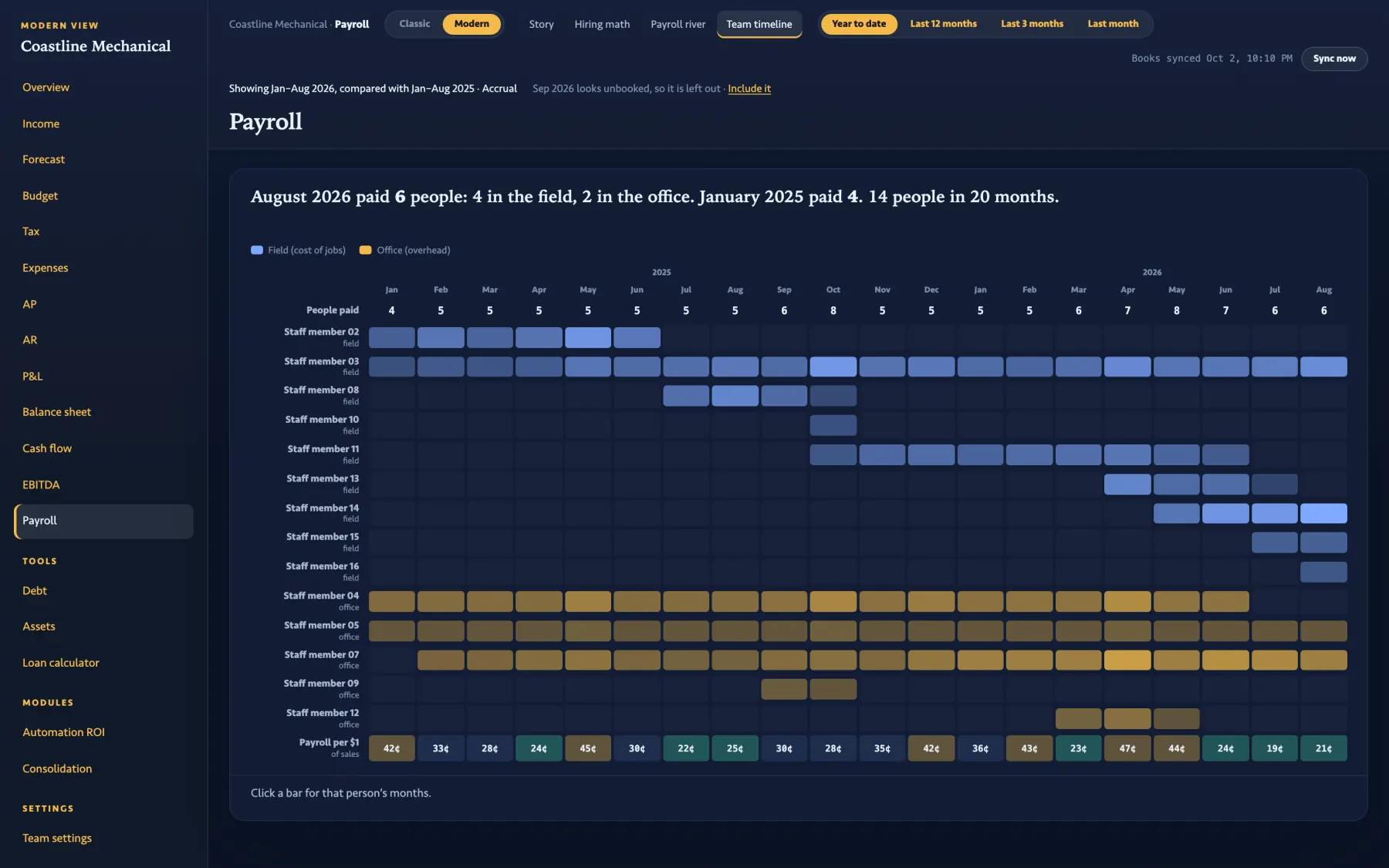Switch to the Payroll river tab

click(678, 24)
